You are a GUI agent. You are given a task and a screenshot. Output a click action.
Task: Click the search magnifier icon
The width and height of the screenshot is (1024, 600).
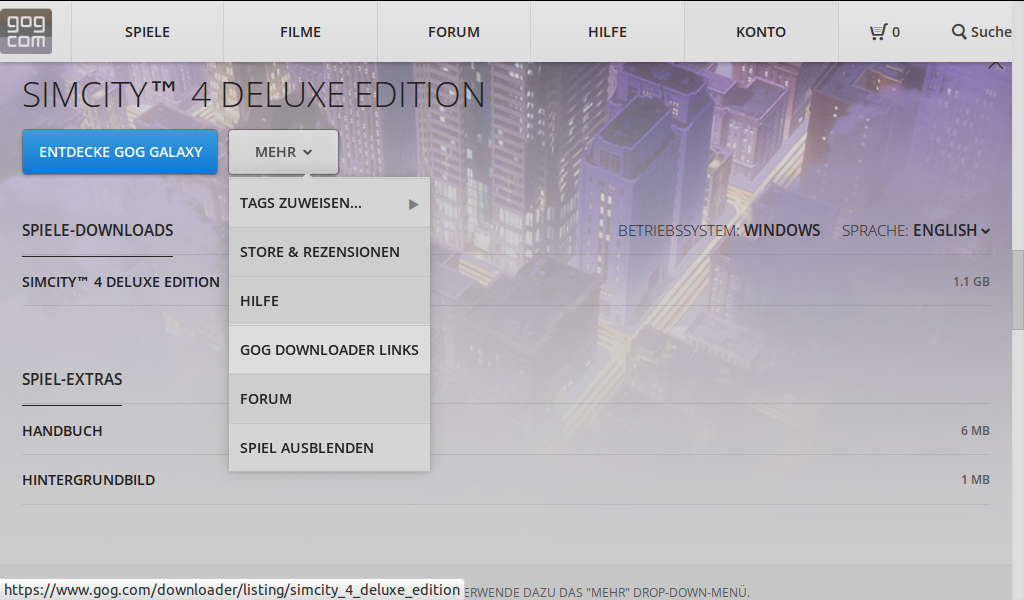959,32
